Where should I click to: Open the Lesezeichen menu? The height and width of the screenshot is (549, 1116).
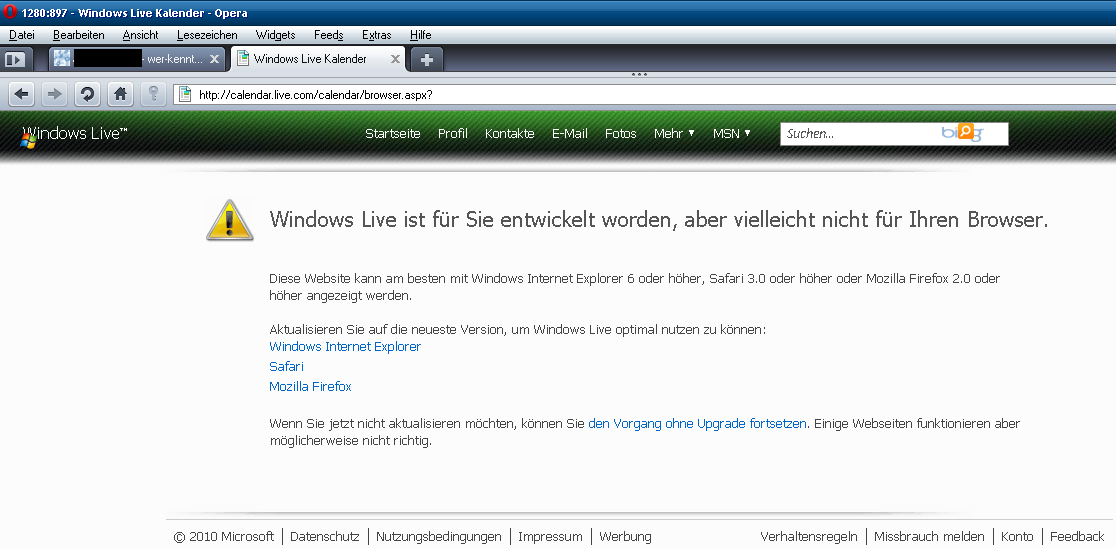point(207,35)
